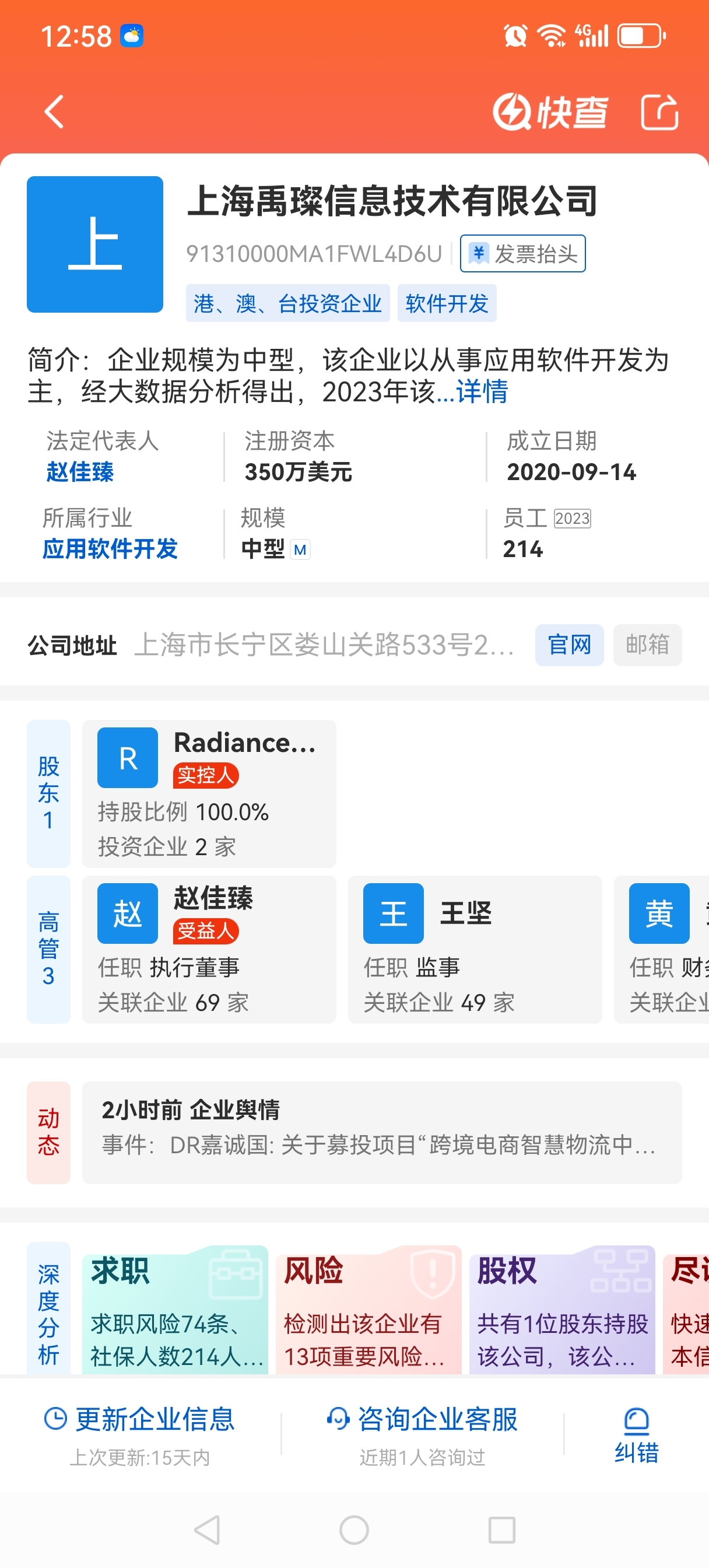Viewport: 709px width, 1568px height.
Task: Tap the 官网 website button
Action: click(x=569, y=645)
